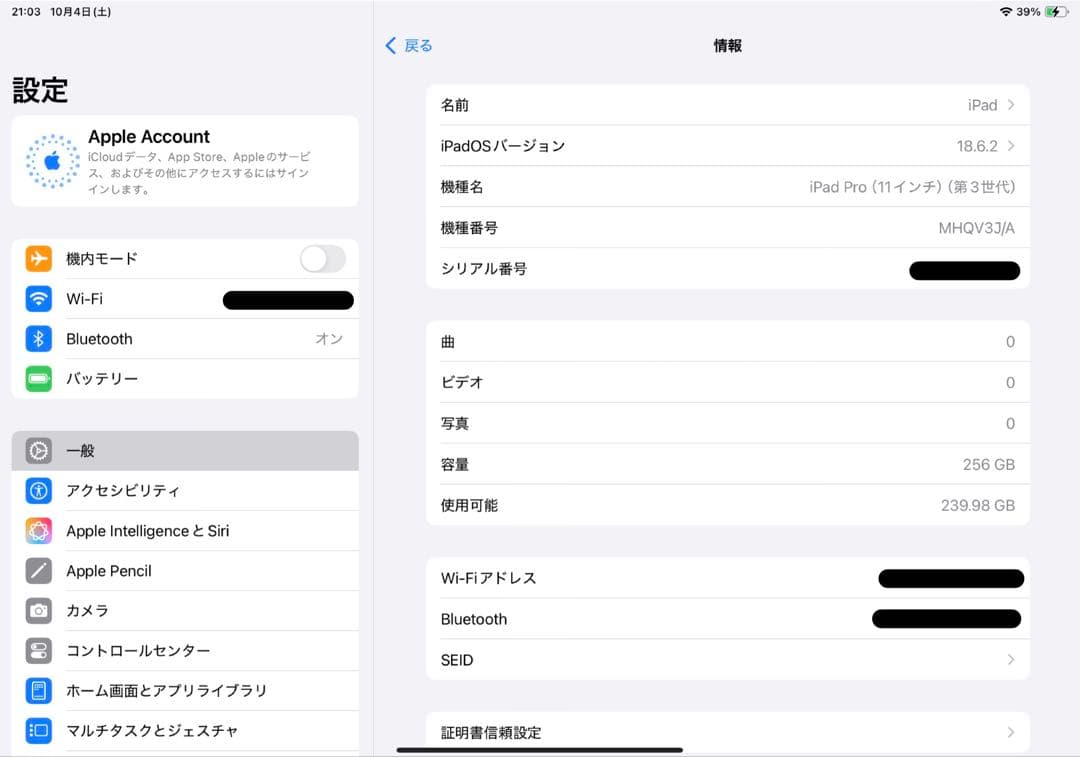Open カメラ settings via its camera icon
This screenshot has height=757, width=1080.
39,610
